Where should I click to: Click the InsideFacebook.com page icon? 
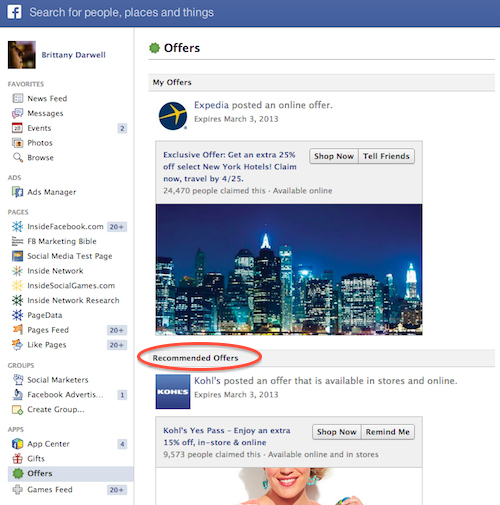(17, 227)
